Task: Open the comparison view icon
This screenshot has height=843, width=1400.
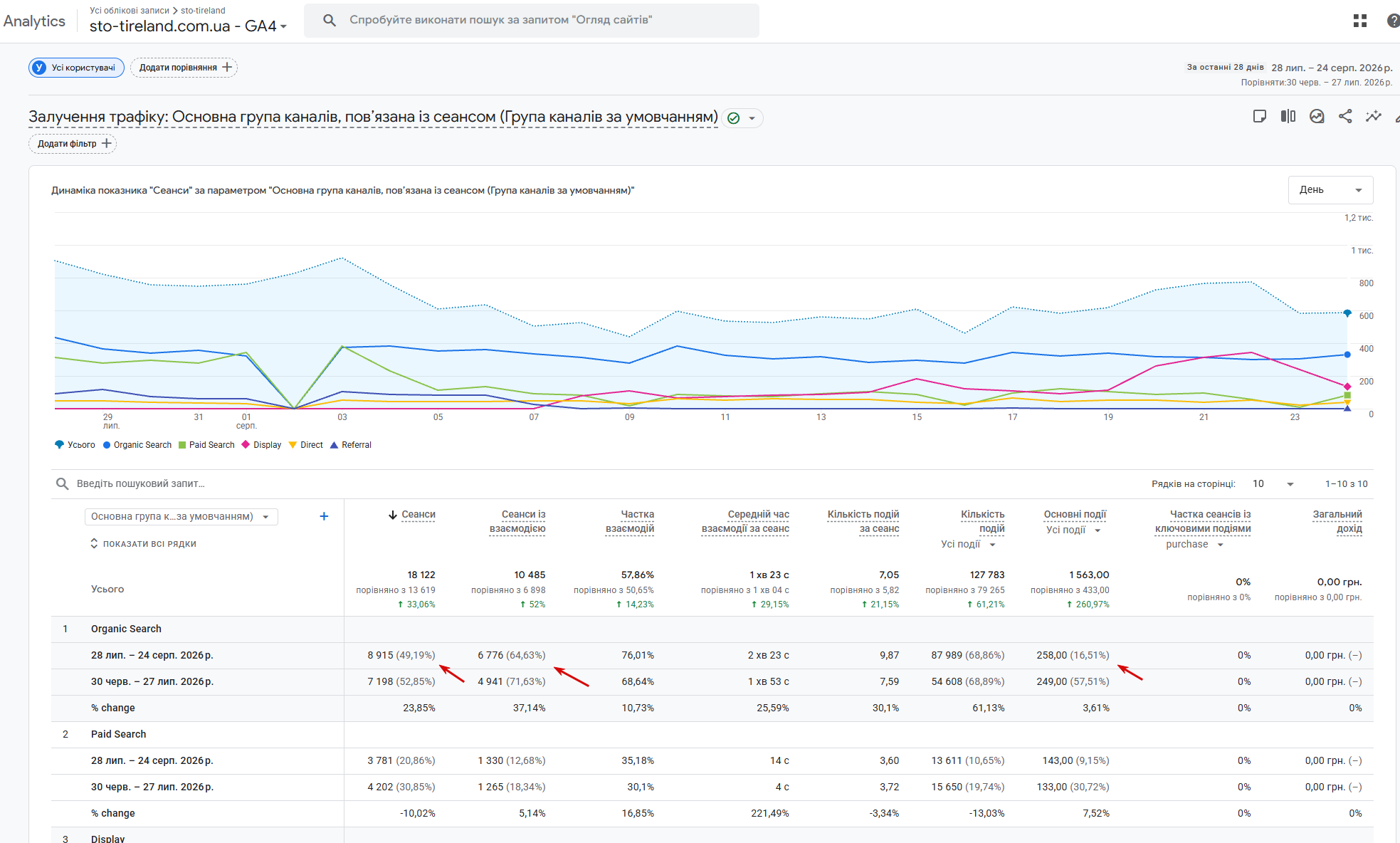Action: 1288,116
